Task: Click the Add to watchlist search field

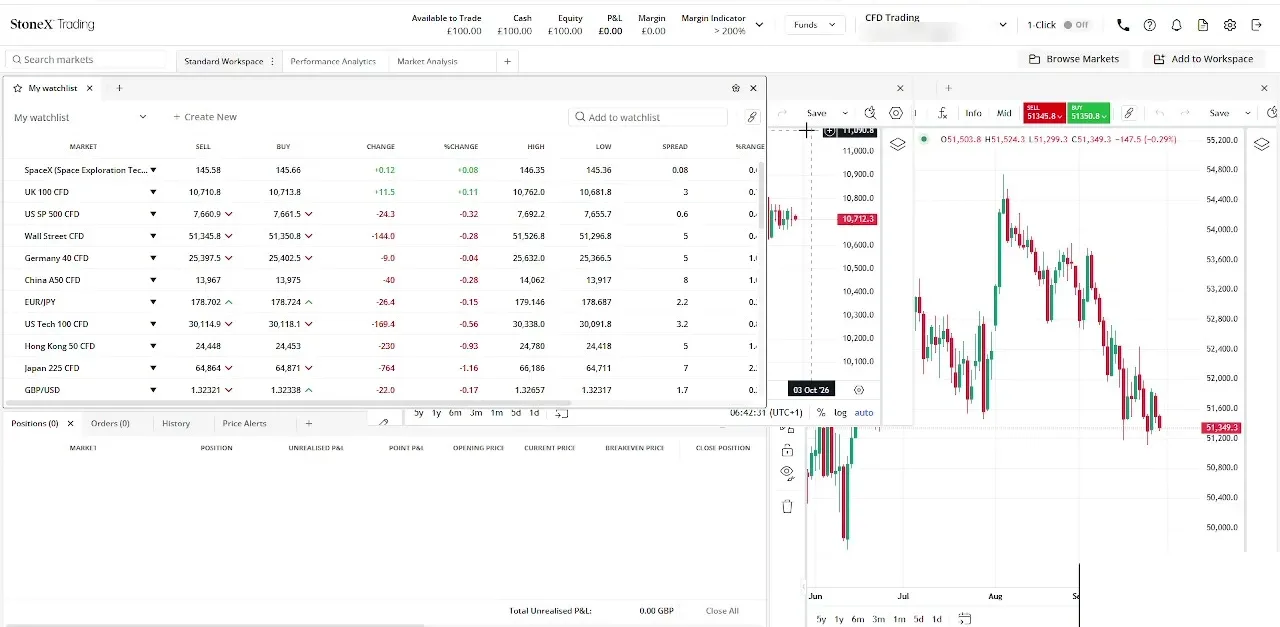Action: pyautogui.click(x=648, y=117)
